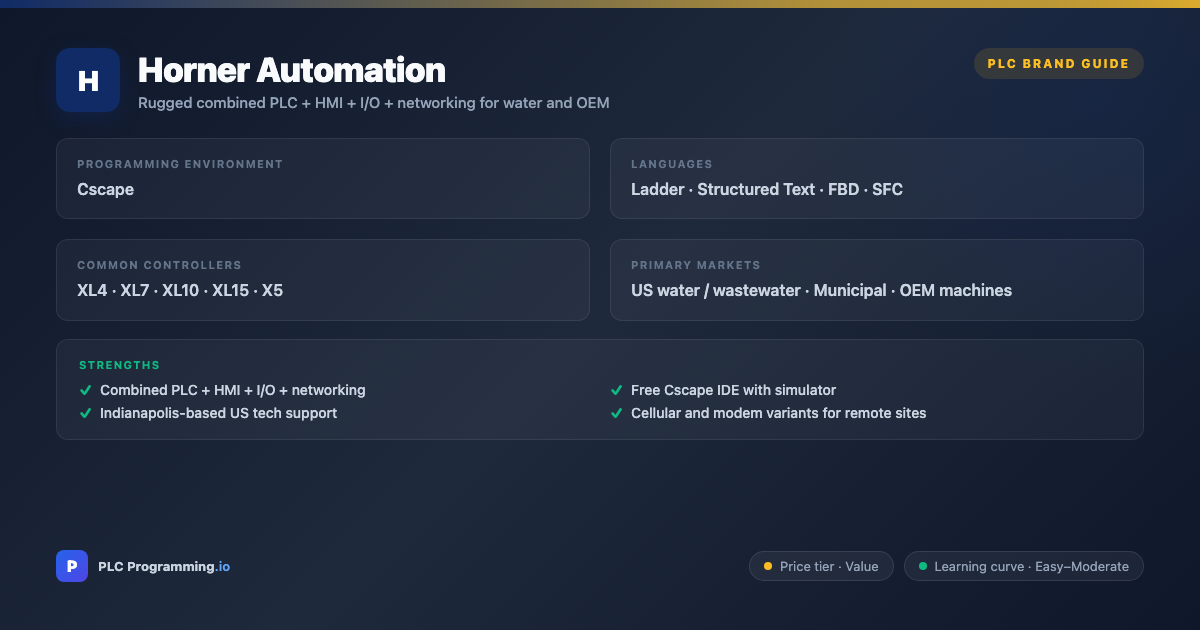The width and height of the screenshot is (1200, 630).
Task: Click the yellow dot in Price tier pill
Action: [x=768, y=566]
